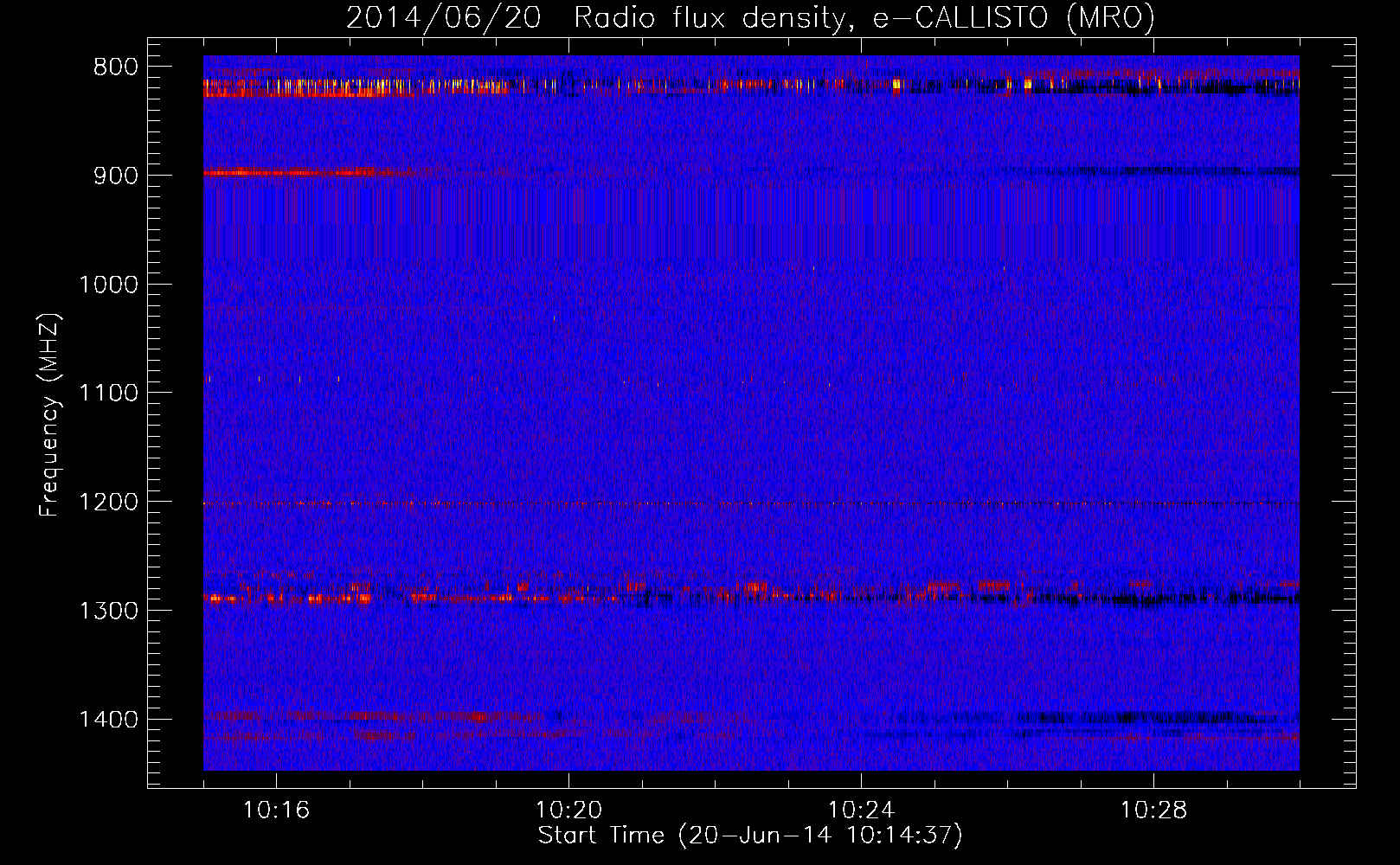Select the 900 frequency axis label
The width and height of the screenshot is (1400, 865).
tap(115, 176)
